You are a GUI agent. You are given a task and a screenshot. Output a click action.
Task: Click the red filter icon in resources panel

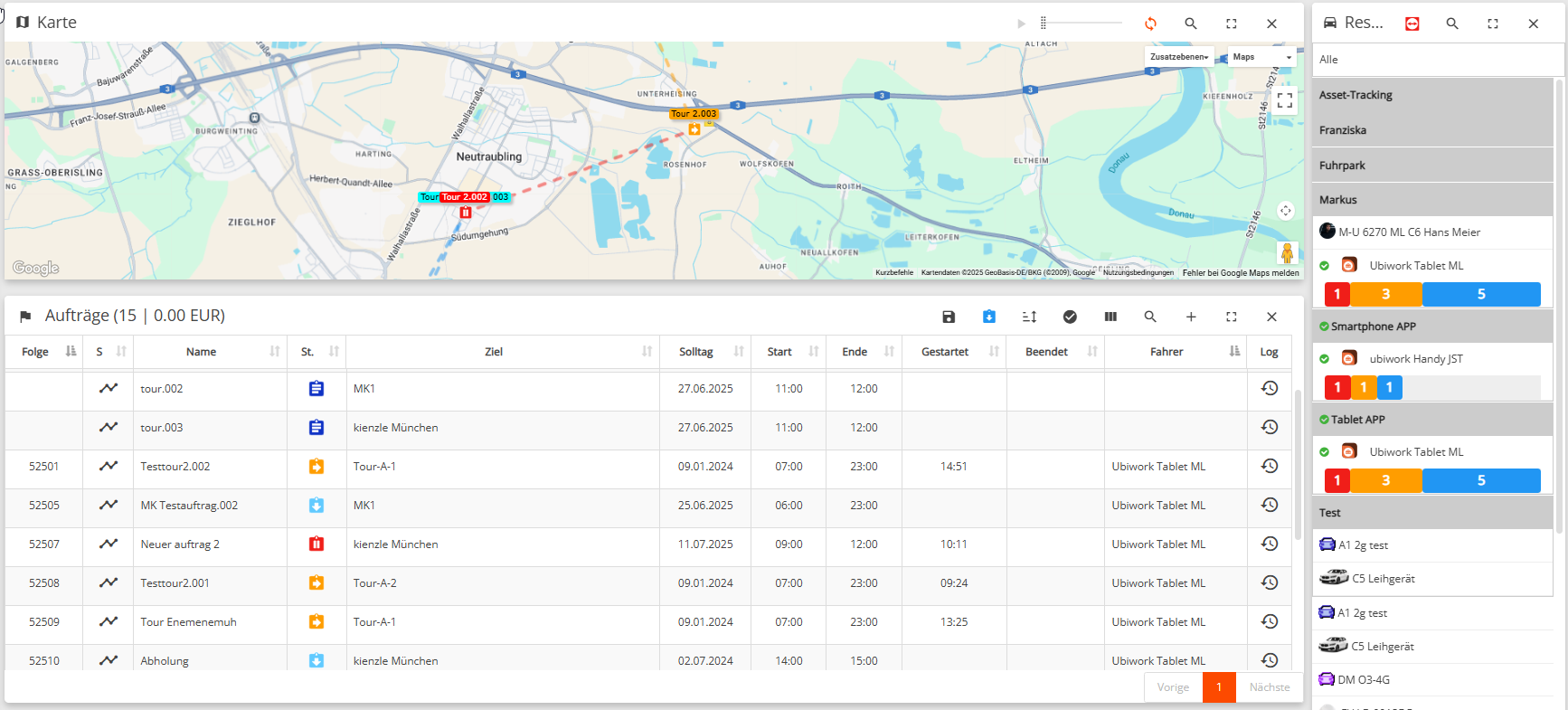[x=1412, y=24]
